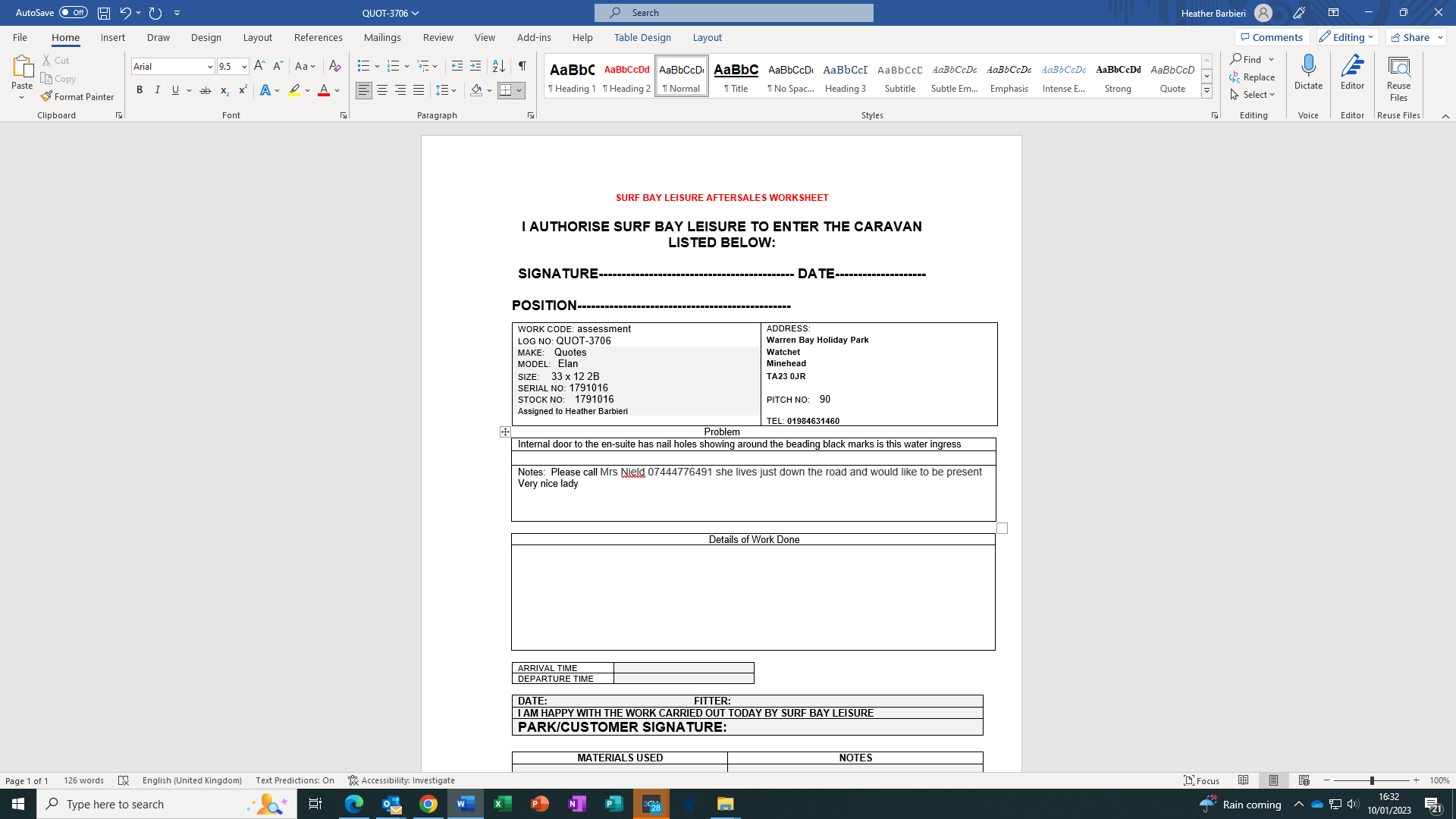Open the Mailings ribbon tab
The height and width of the screenshot is (819, 1456).
[x=382, y=37]
